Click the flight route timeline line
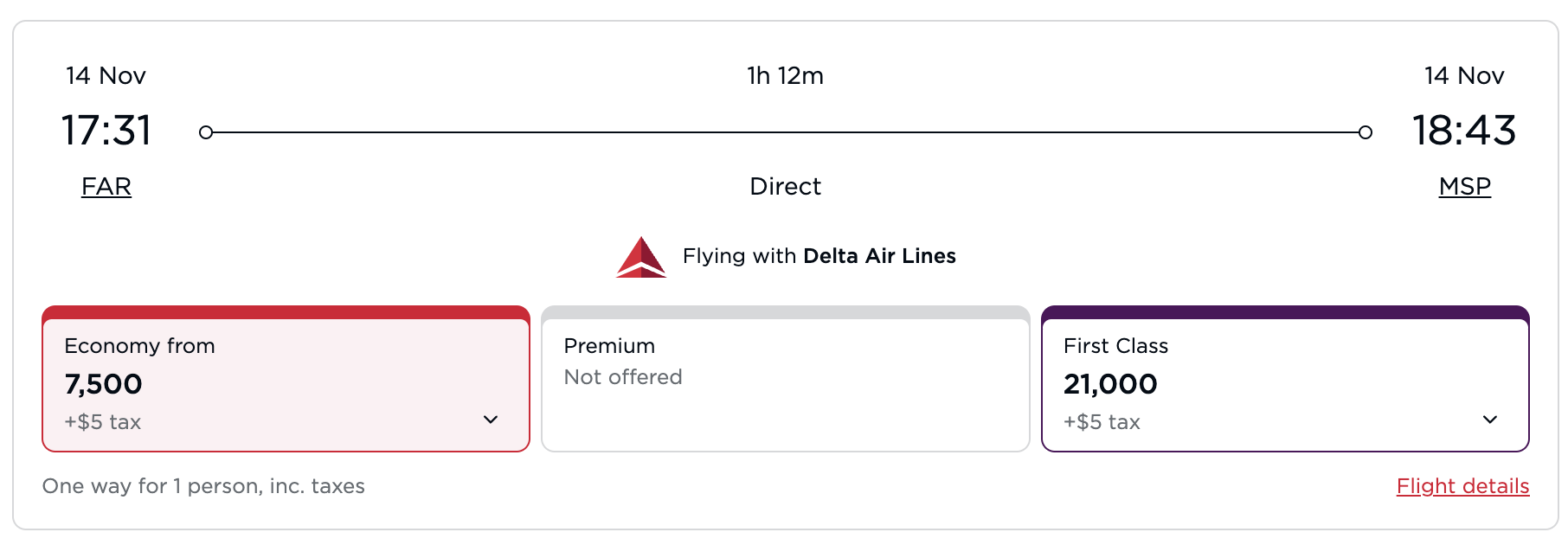Screen dimensions: 1568x545 (x=786, y=131)
